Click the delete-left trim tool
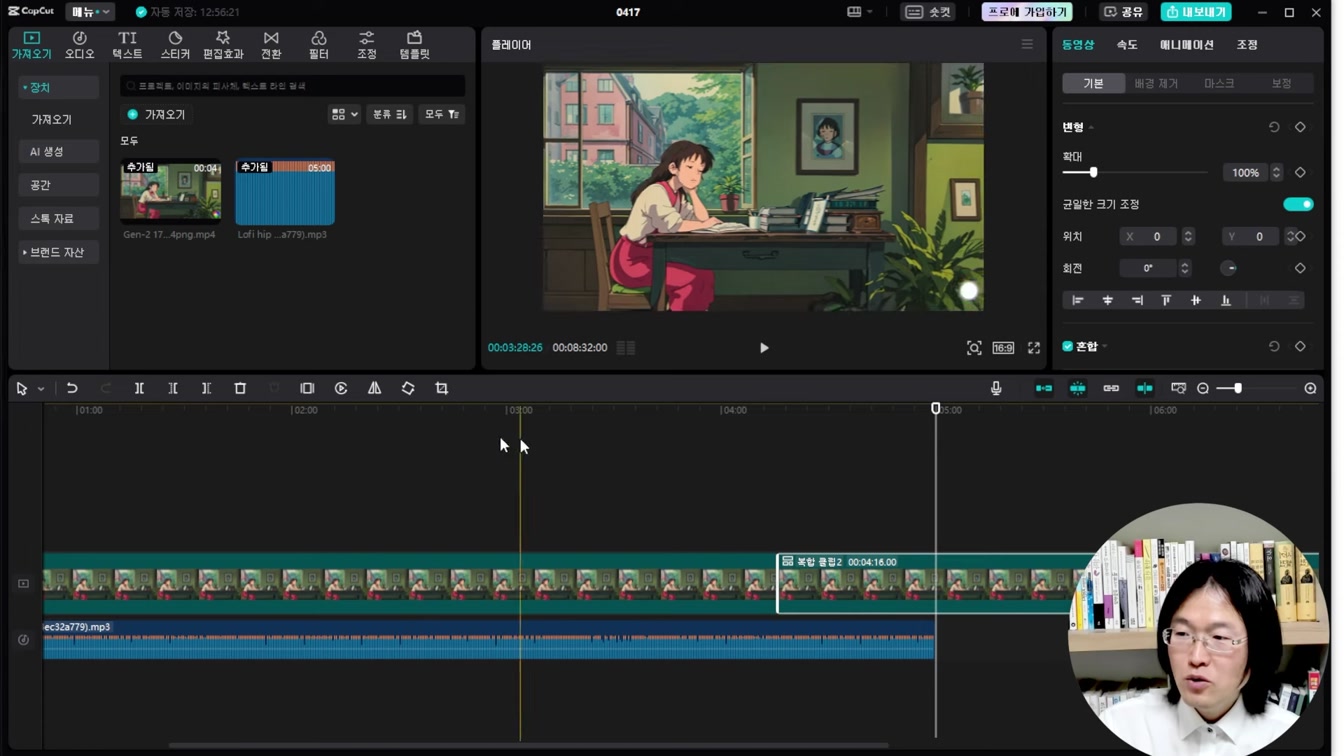This screenshot has height=756, width=1344. 173,388
